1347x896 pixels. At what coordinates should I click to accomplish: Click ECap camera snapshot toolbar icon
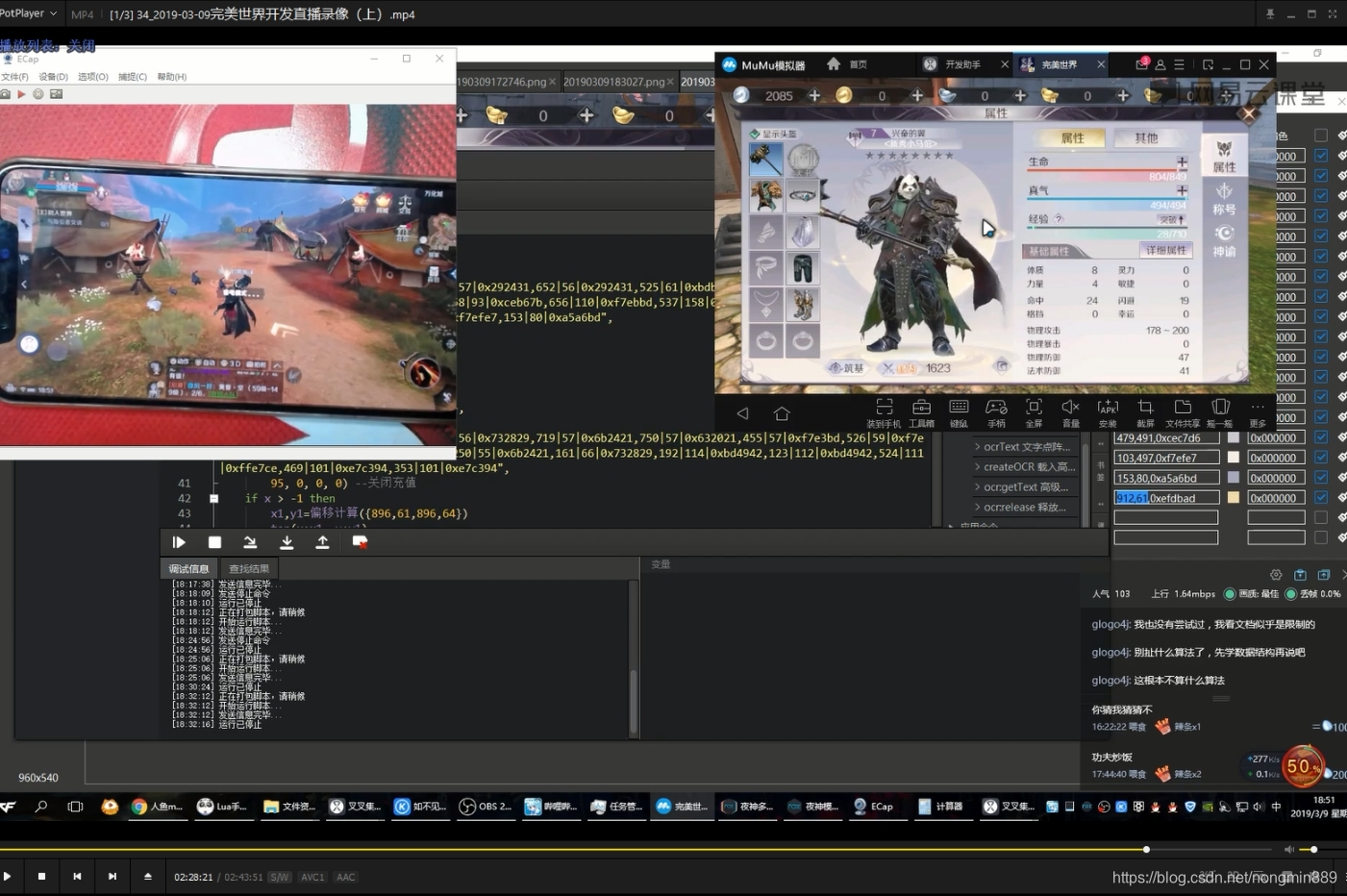tap(5, 94)
